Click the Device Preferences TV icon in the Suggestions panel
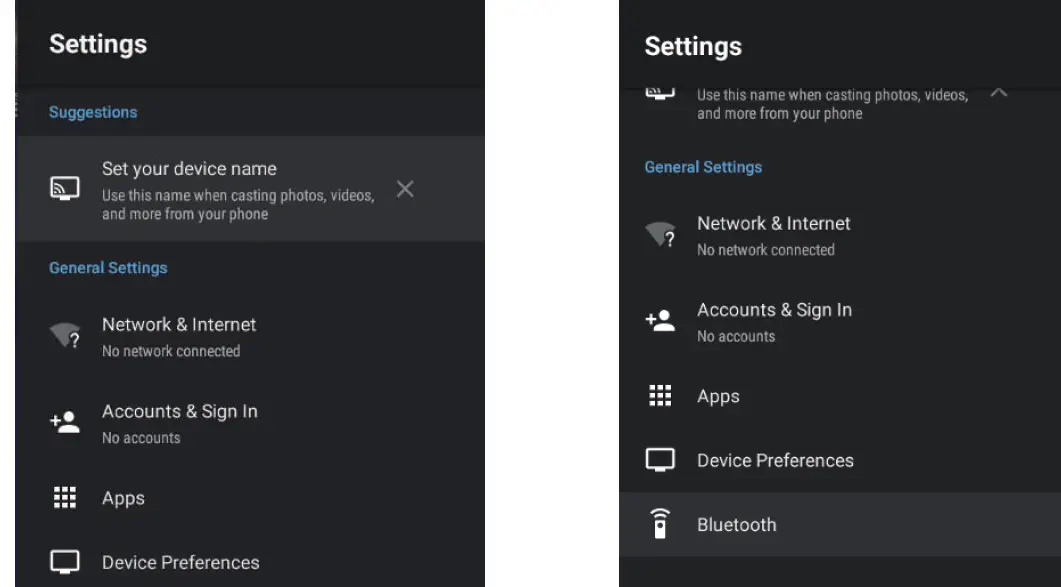This screenshot has width=1061, height=587. [x=65, y=562]
